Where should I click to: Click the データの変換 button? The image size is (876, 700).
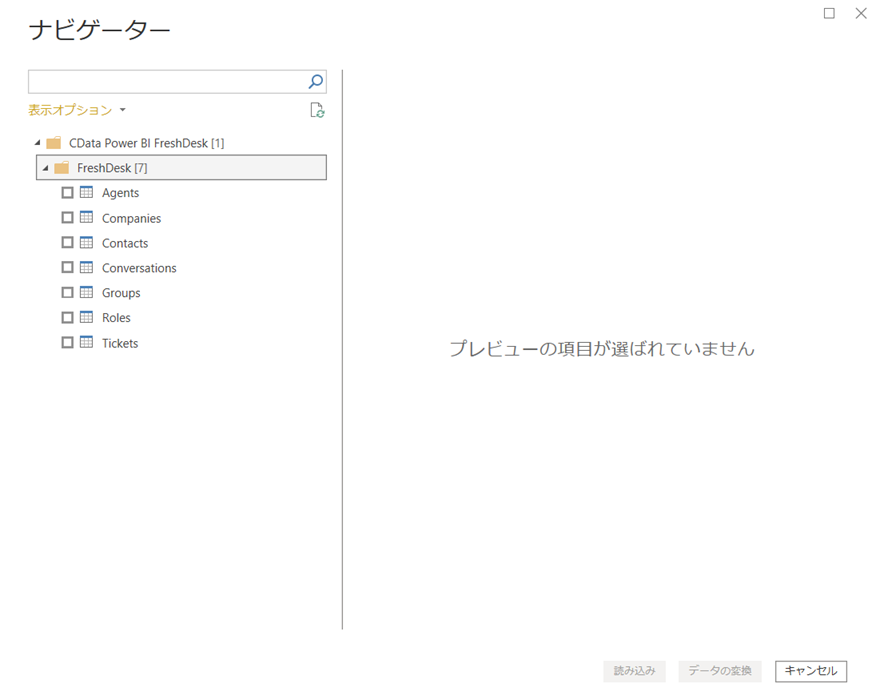pyautogui.click(x=719, y=671)
